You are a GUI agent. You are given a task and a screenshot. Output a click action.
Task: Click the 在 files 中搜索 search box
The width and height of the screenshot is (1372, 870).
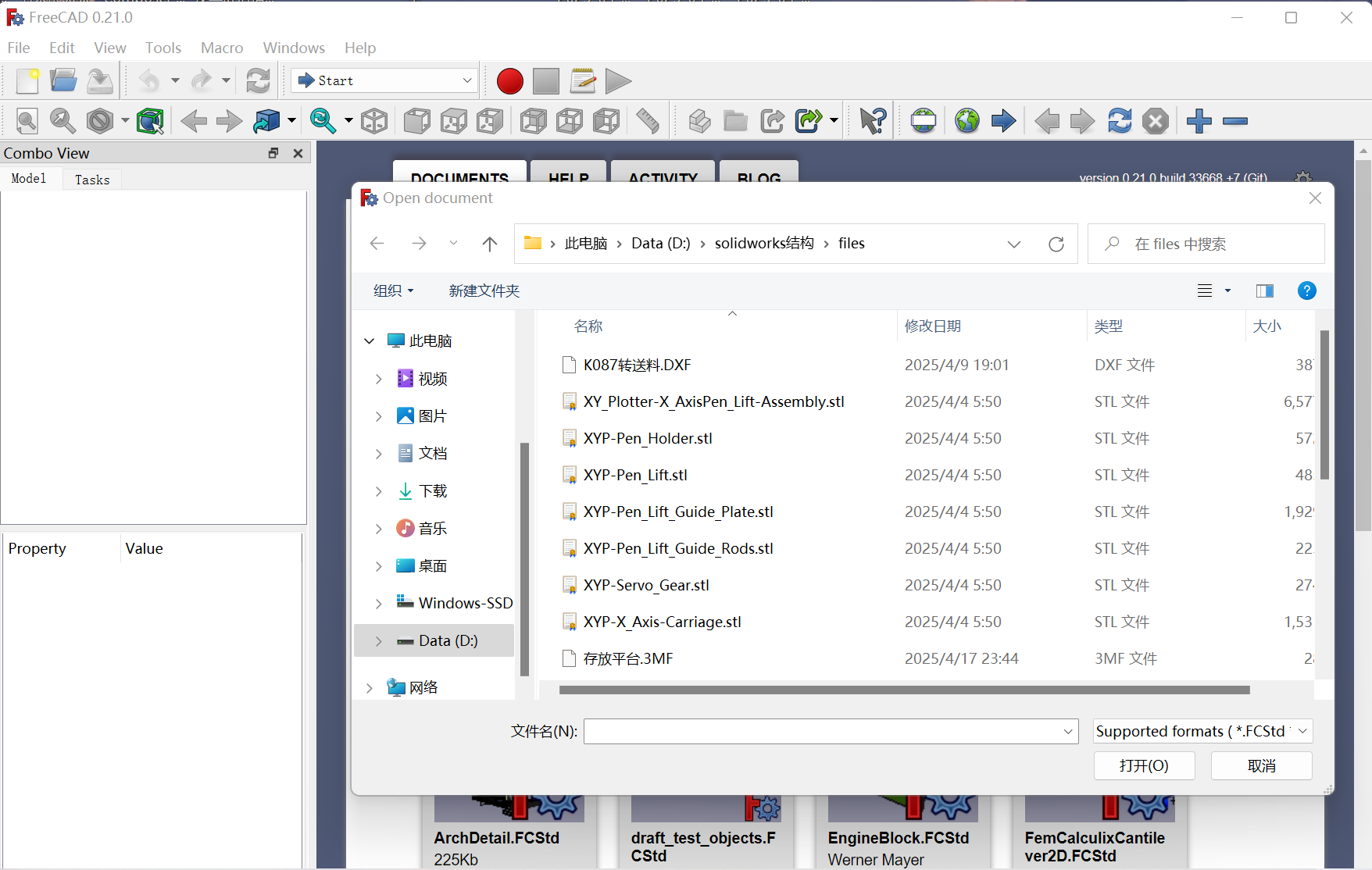point(1206,244)
